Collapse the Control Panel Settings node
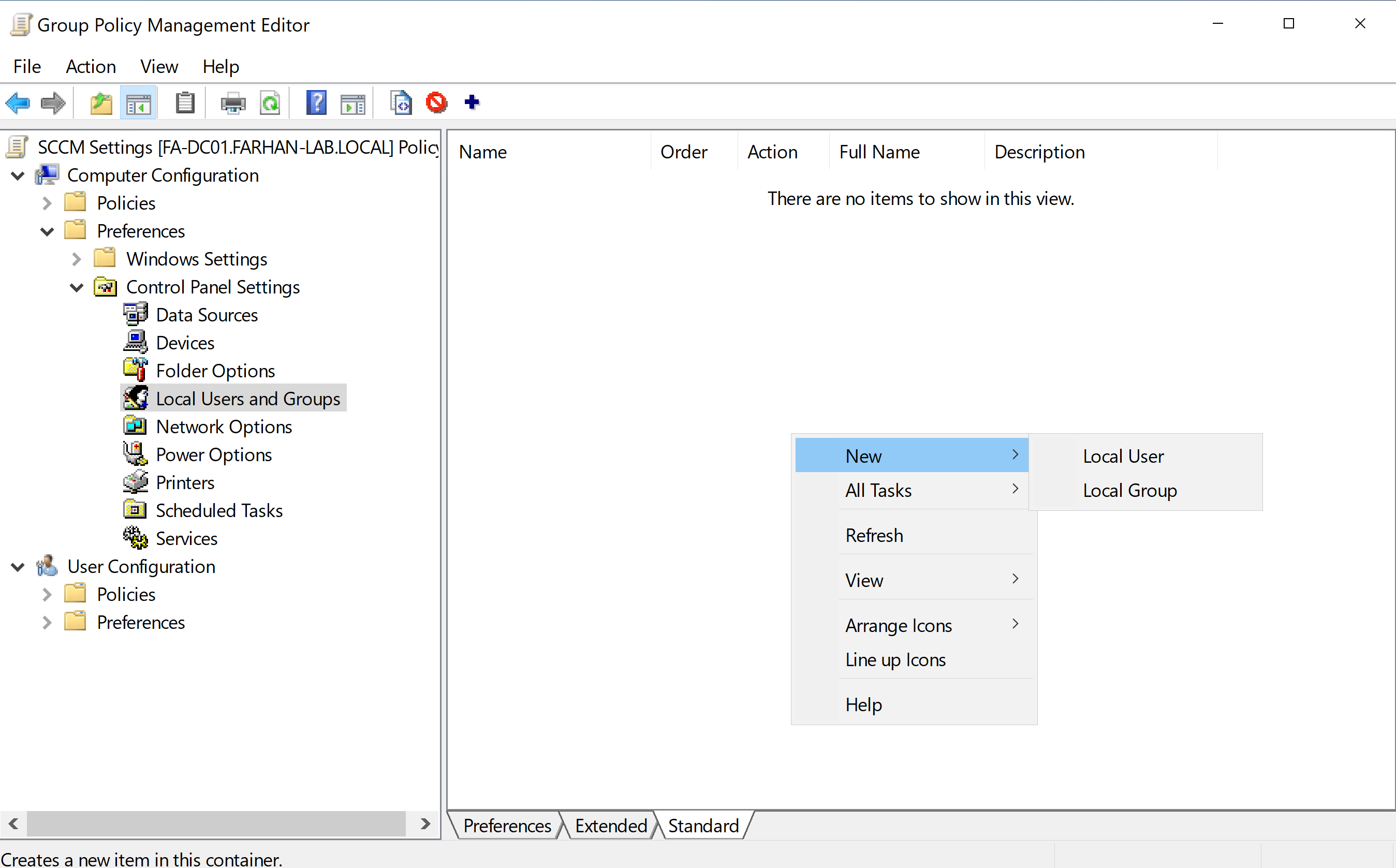The width and height of the screenshot is (1396, 868). point(76,288)
